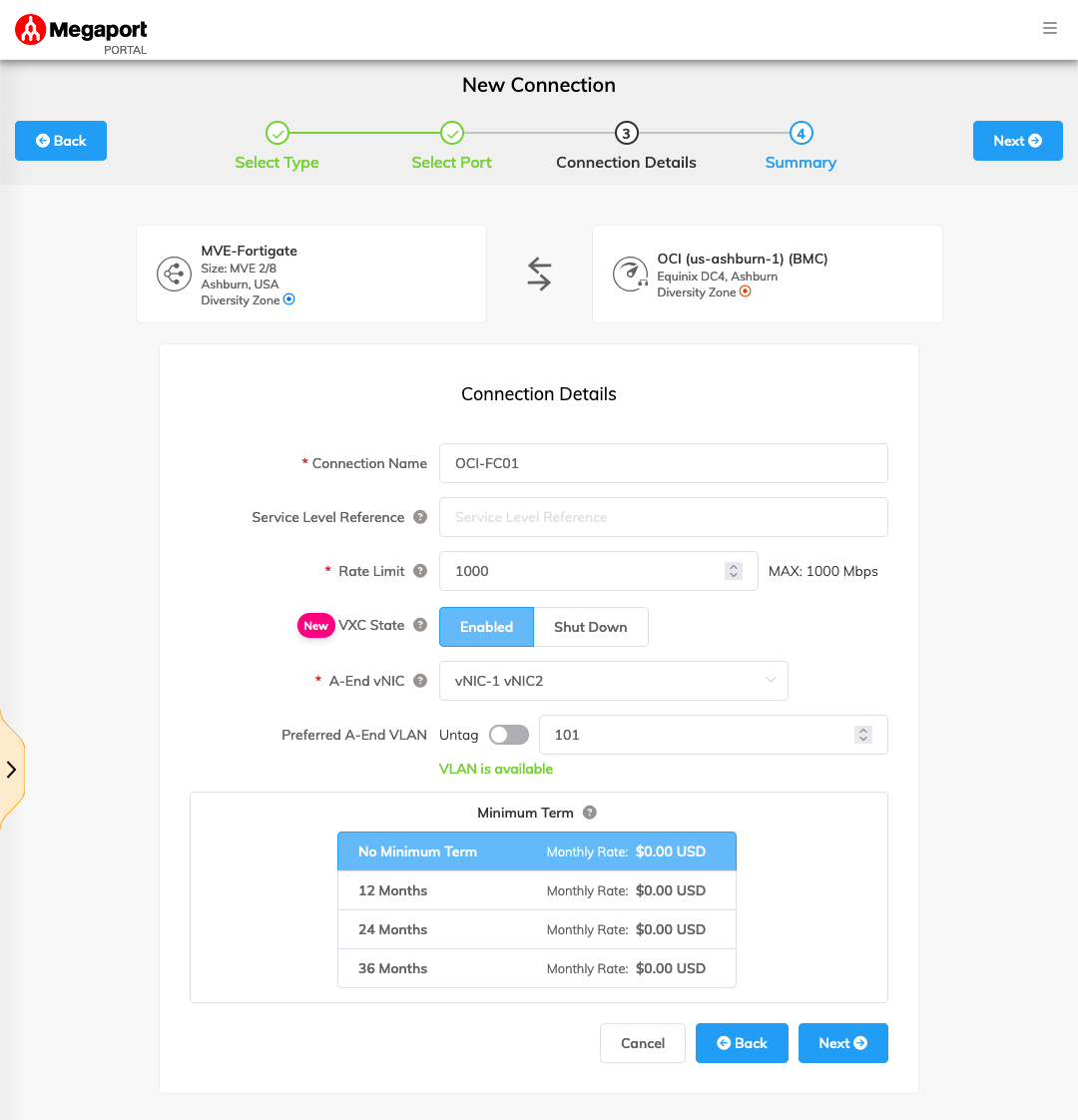Open the hamburger menu
The height and width of the screenshot is (1120, 1078).
1049,28
